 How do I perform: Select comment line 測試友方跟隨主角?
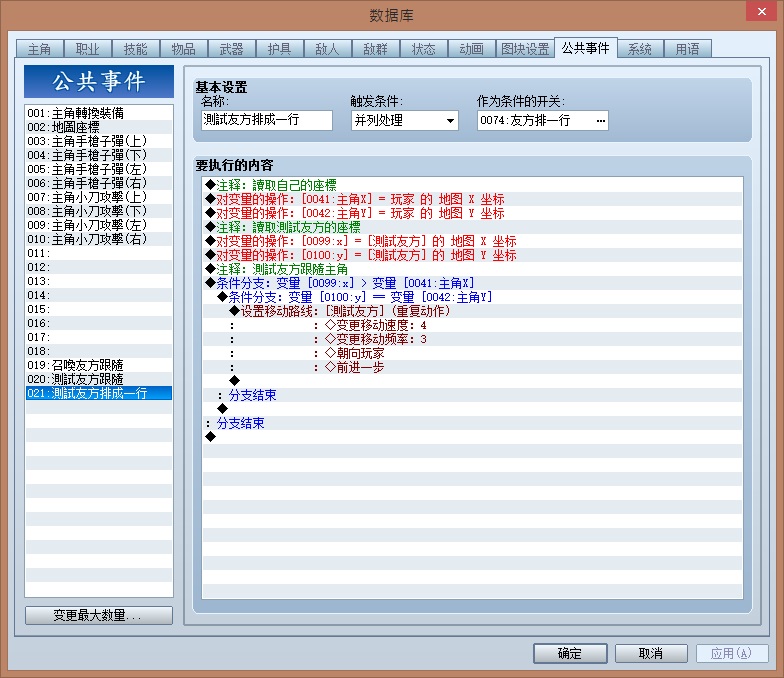(472, 269)
